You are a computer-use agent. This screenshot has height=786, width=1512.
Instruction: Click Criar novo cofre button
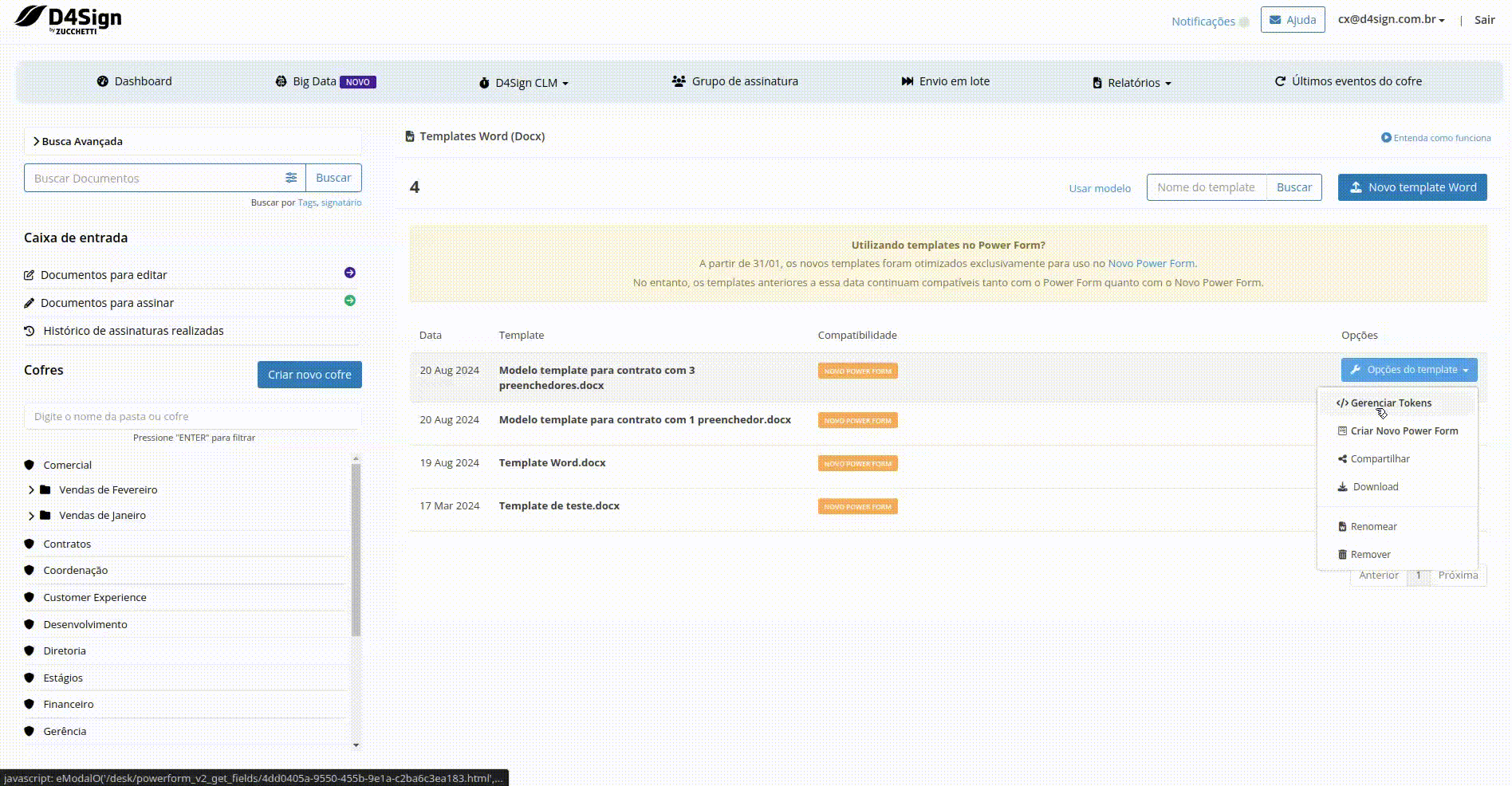[309, 375]
